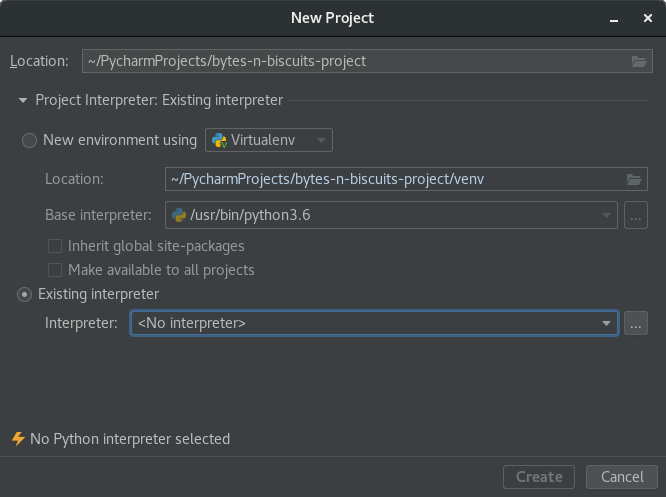
Task: Click 'No Python interpreter selected' message
Action: click(x=130, y=439)
